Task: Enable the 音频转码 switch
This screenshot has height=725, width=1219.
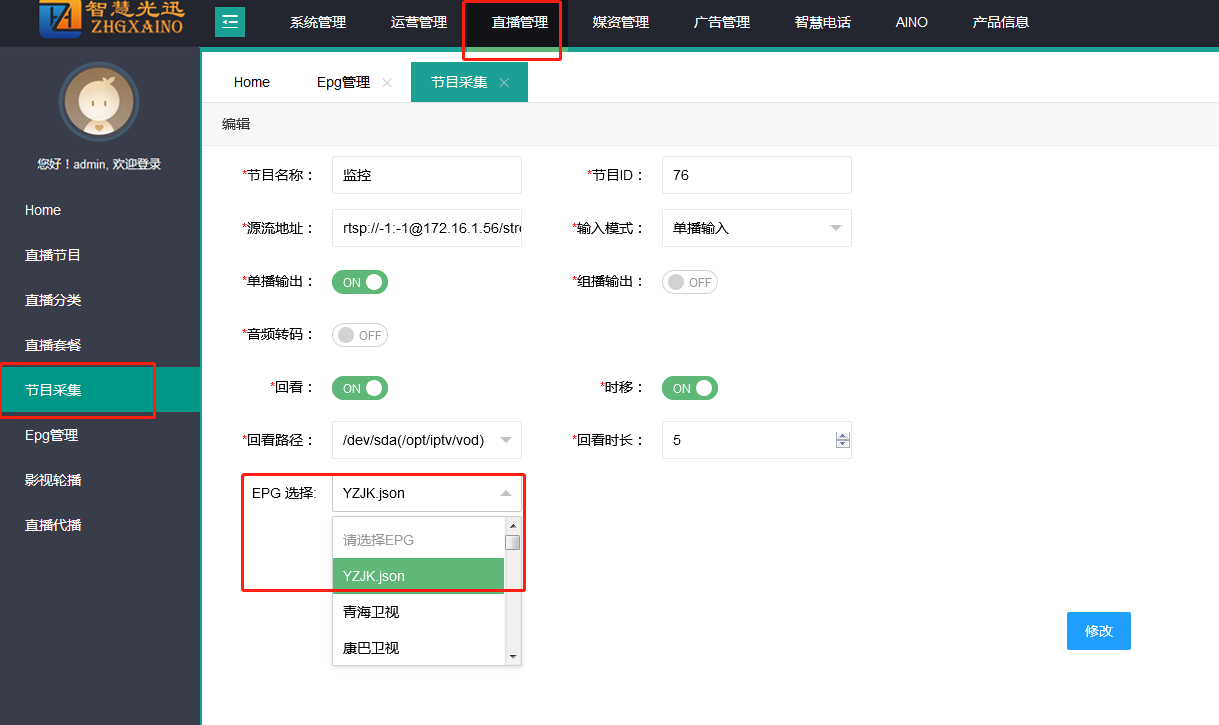Action: 360,335
